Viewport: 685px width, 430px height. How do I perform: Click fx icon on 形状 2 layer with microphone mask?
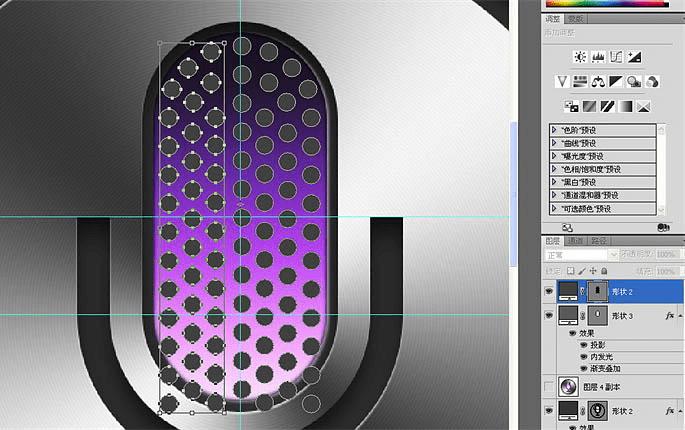tap(669, 411)
